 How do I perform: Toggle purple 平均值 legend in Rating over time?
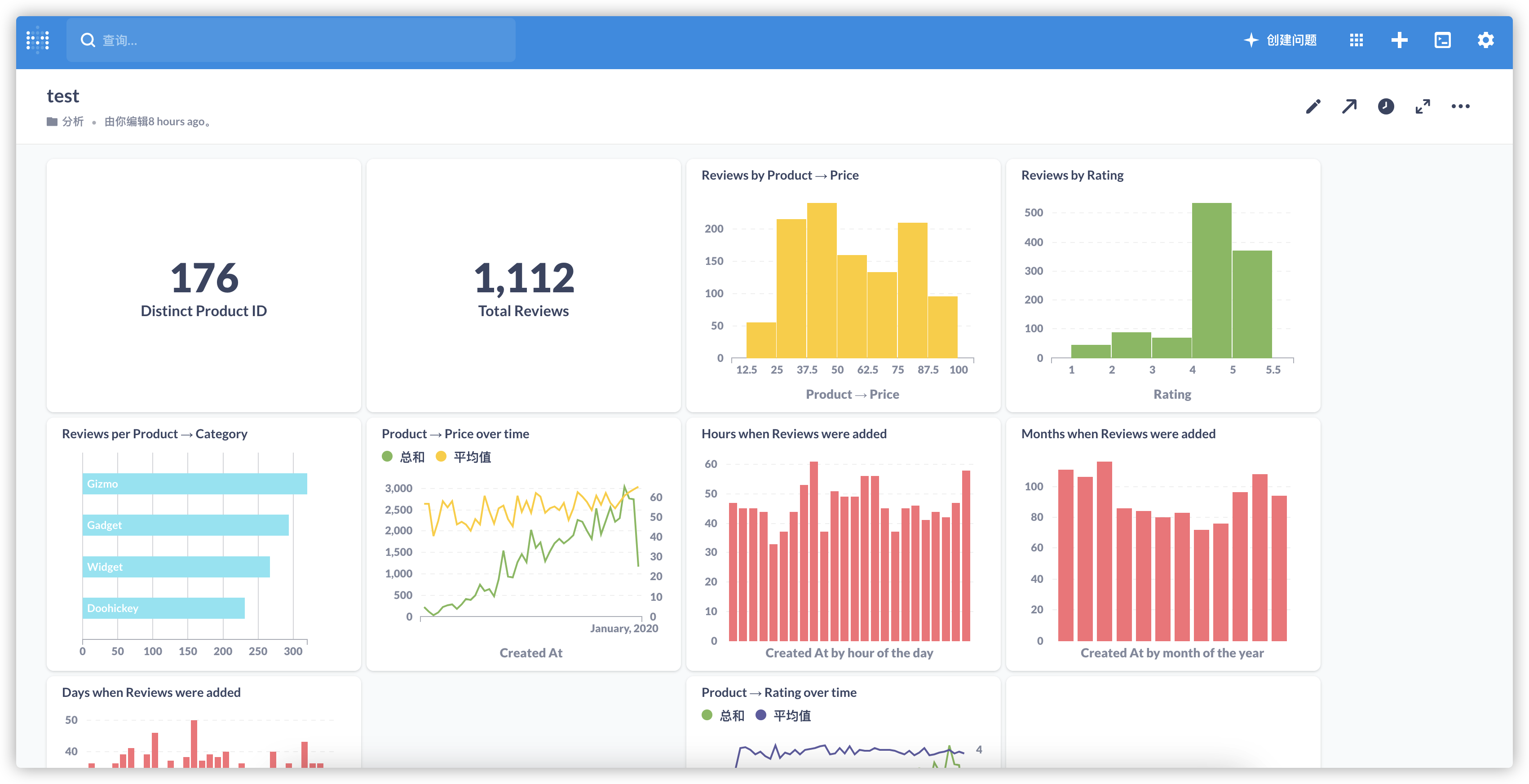coord(783,715)
